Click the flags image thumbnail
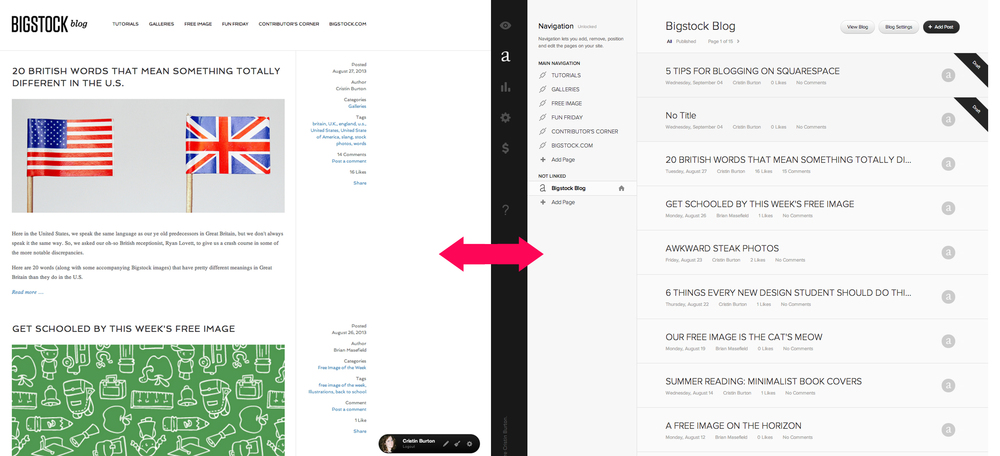 click(148, 156)
